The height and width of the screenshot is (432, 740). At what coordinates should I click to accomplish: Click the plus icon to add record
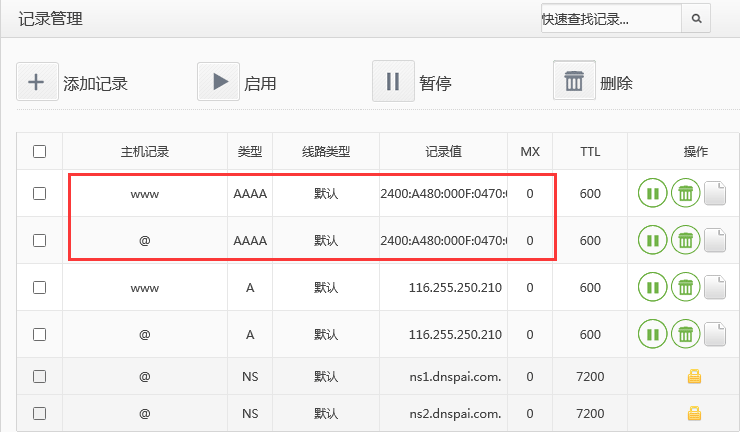pyautogui.click(x=37, y=82)
